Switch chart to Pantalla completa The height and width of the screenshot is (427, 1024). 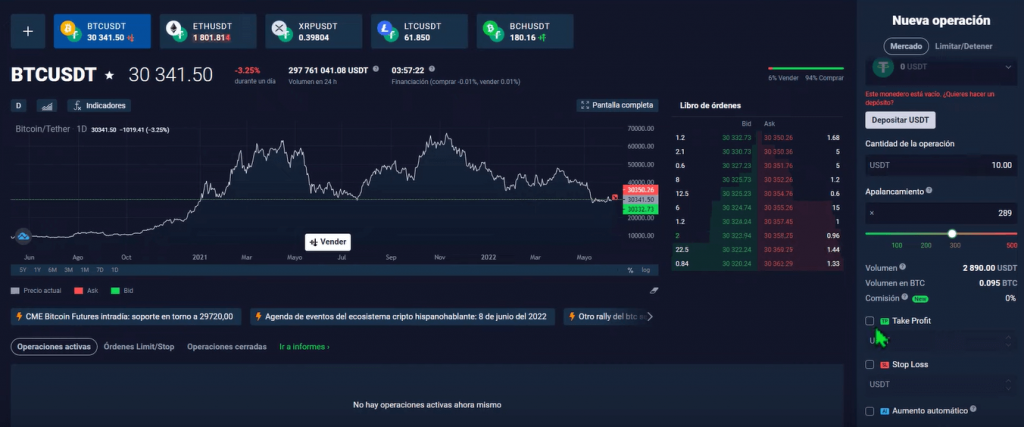pos(617,104)
